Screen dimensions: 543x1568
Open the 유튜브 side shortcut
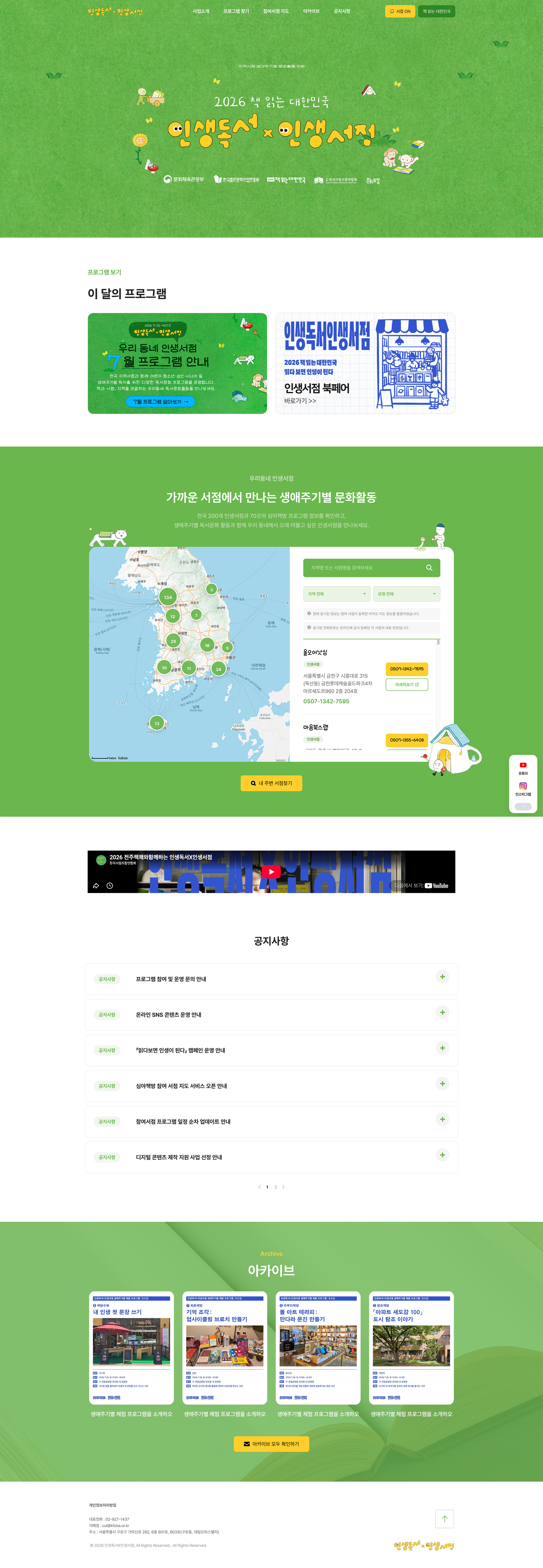[x=523, y=768]
